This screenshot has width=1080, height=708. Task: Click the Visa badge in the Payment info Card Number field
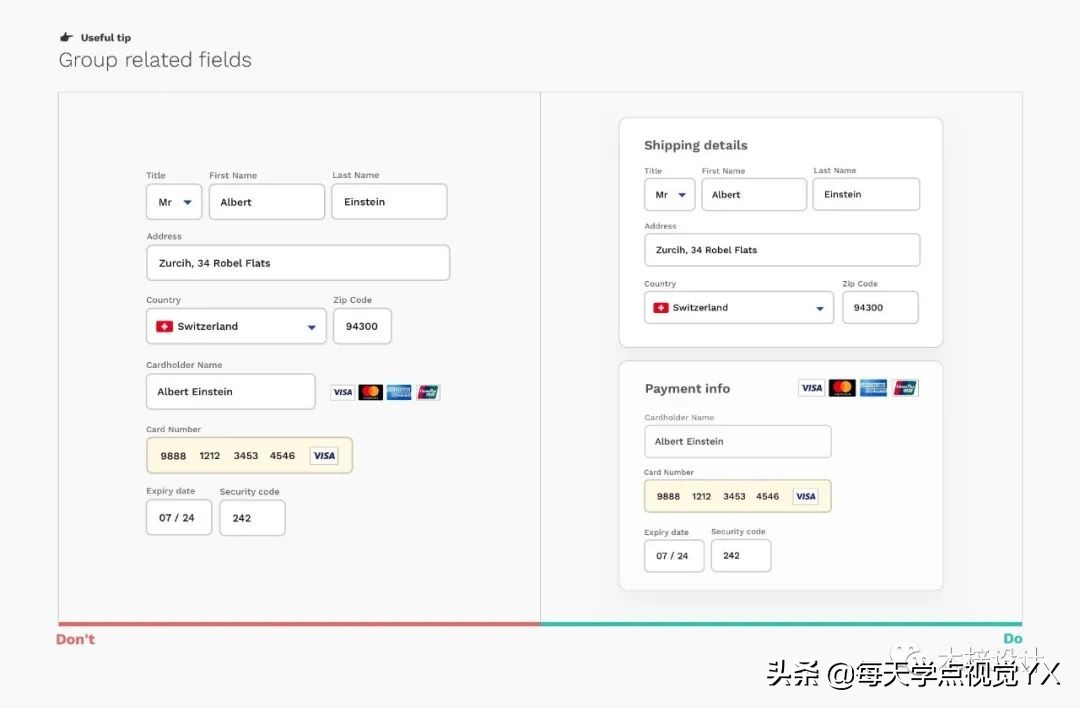point(806,496)
